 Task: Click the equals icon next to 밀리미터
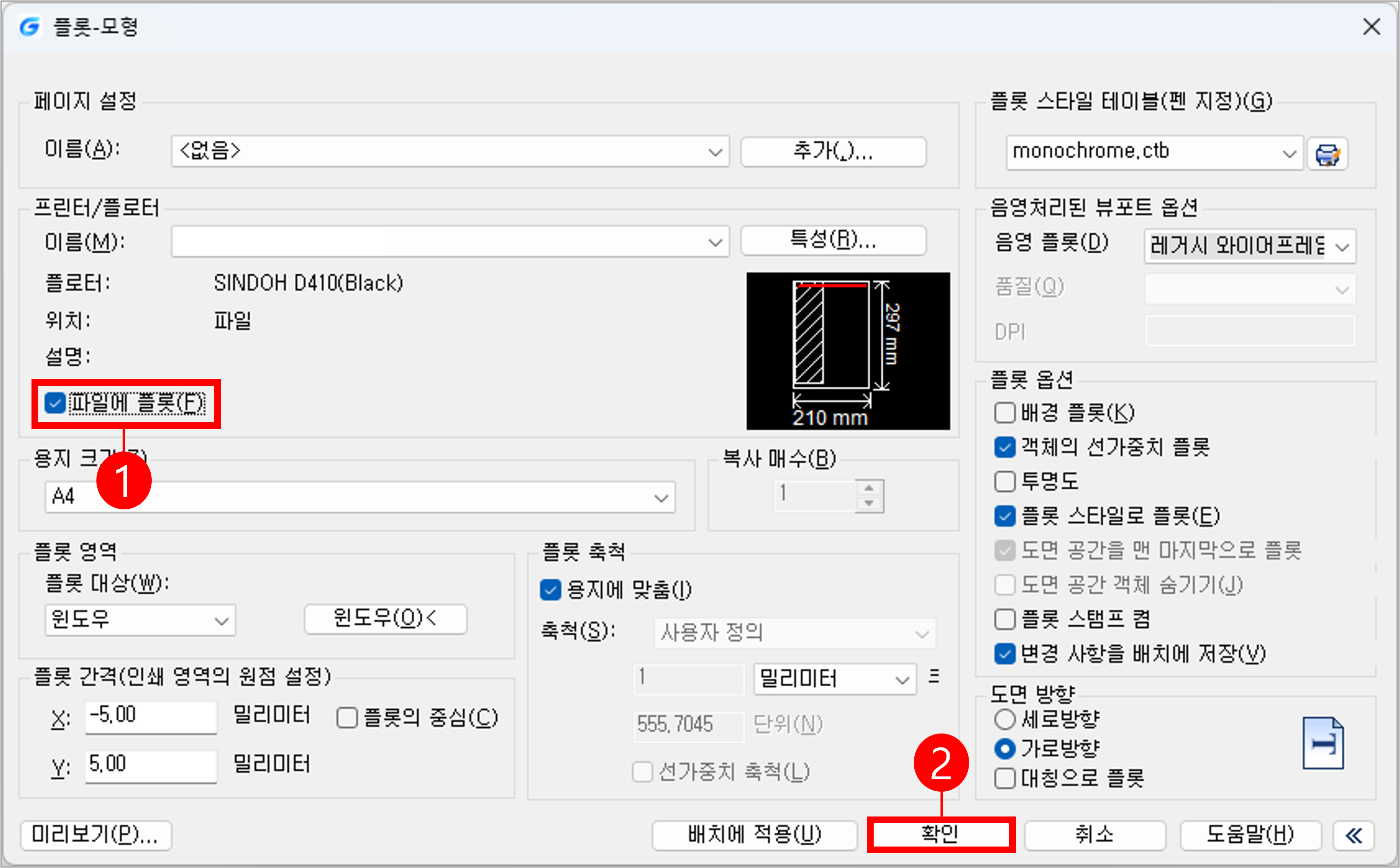(934, 676)
